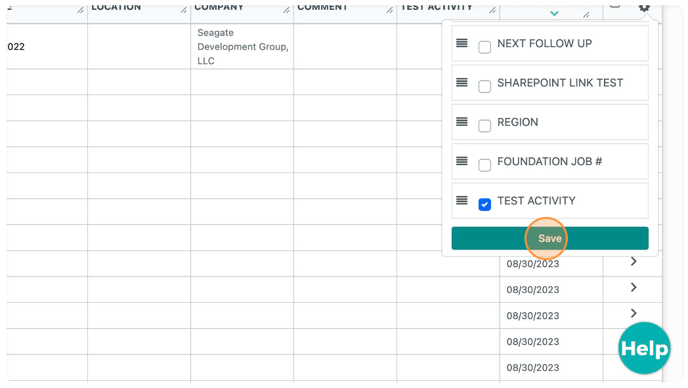Sort by the COMPANY column header

[x=219, y=7]
